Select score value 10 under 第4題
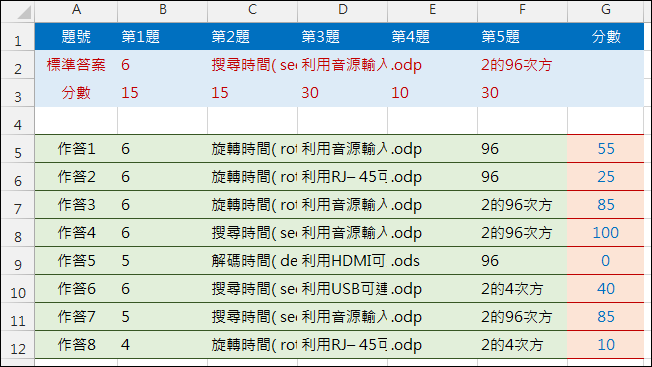The width and height of the screenshot is (652, 367). [432, 93]
